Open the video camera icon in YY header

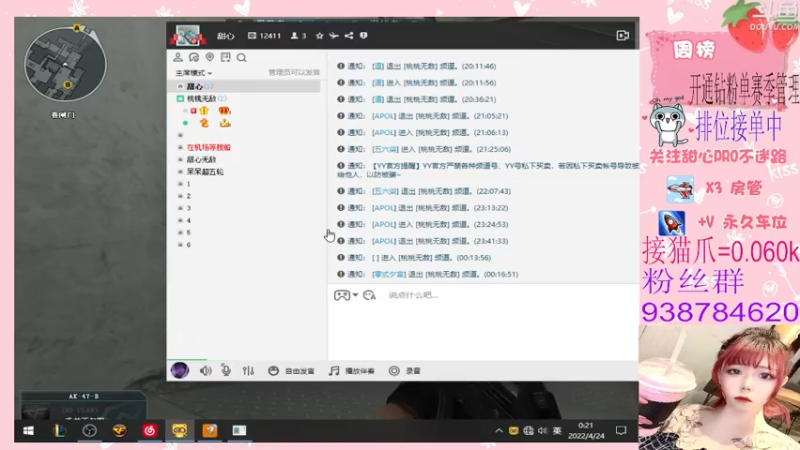click(622, 35)
